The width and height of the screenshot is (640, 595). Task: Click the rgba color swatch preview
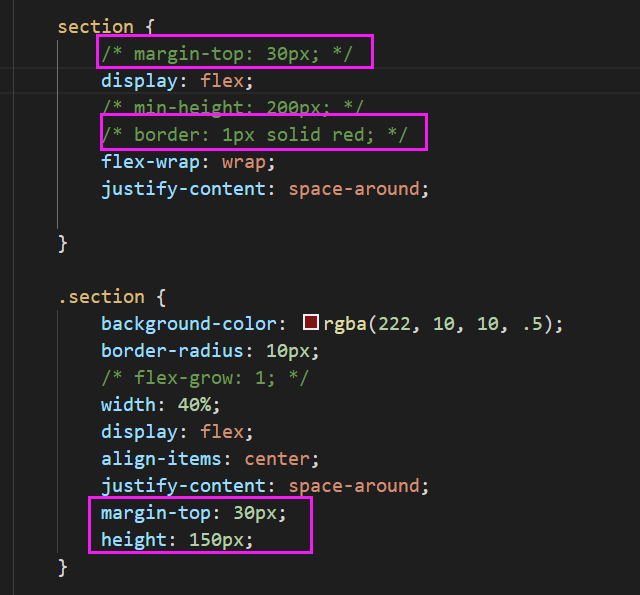coord(310,323)
